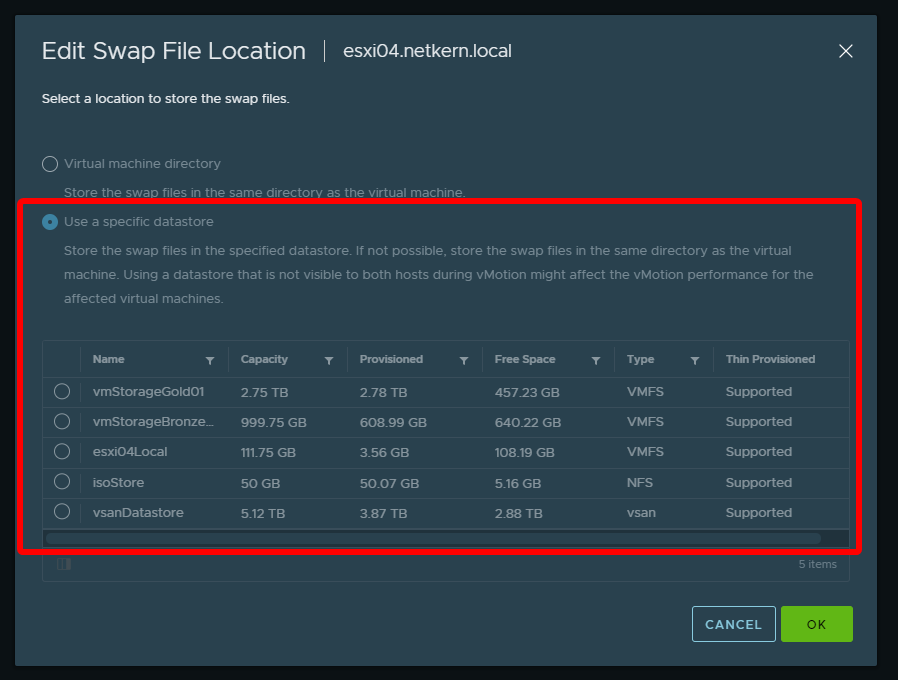The width and height of the screenshot is (898, 680).
Task: Open the Capacity column filter
Action: 329,360
